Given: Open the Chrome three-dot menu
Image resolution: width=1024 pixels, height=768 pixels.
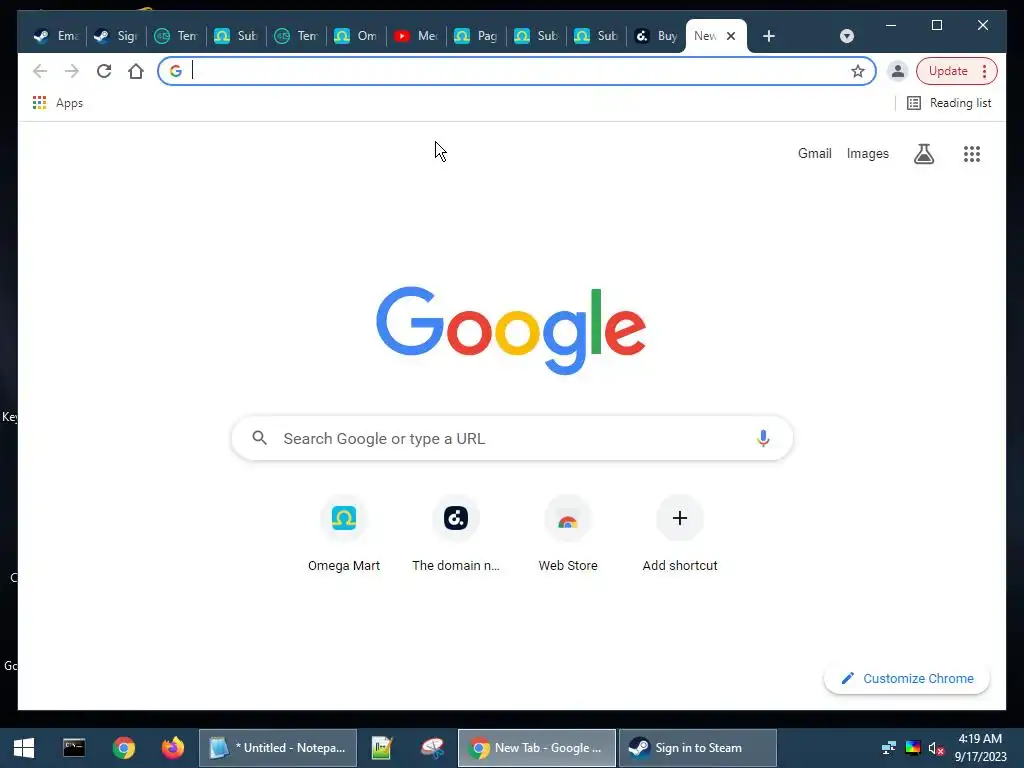Looking at the screenshot, I should pyautogui.click(x=985, y=71).
